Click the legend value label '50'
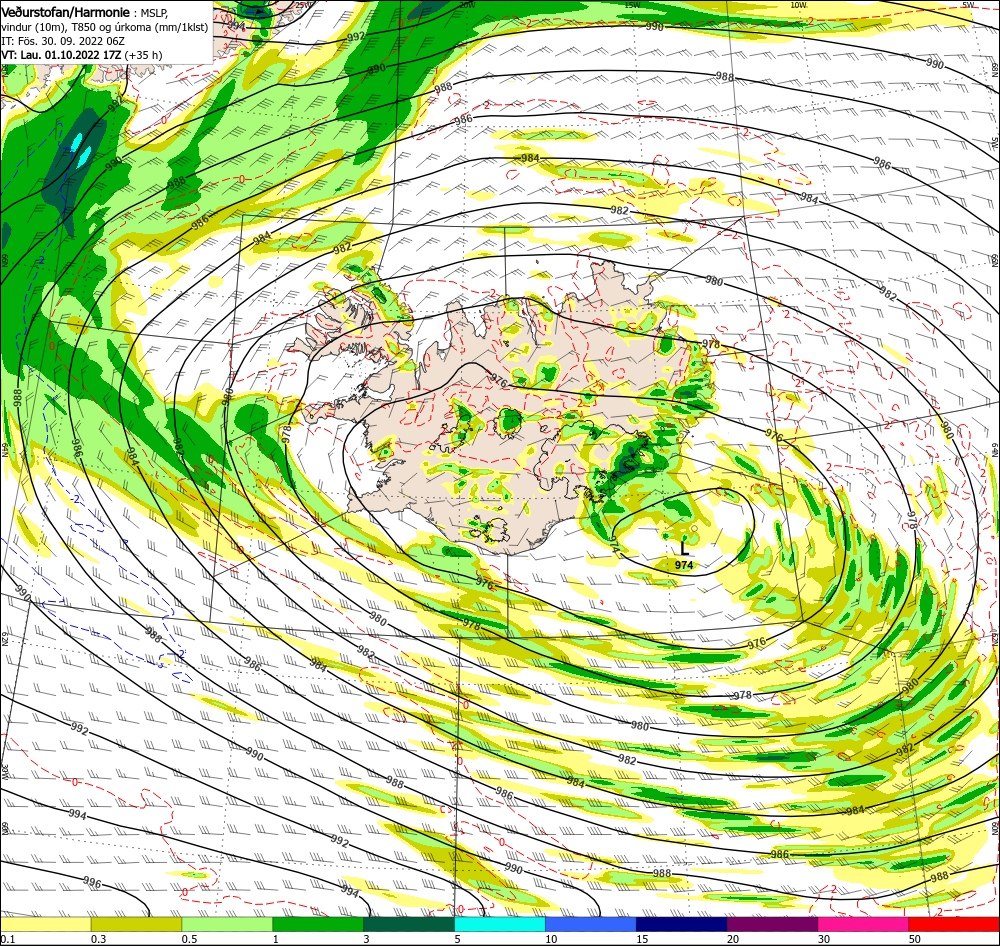 915,939
